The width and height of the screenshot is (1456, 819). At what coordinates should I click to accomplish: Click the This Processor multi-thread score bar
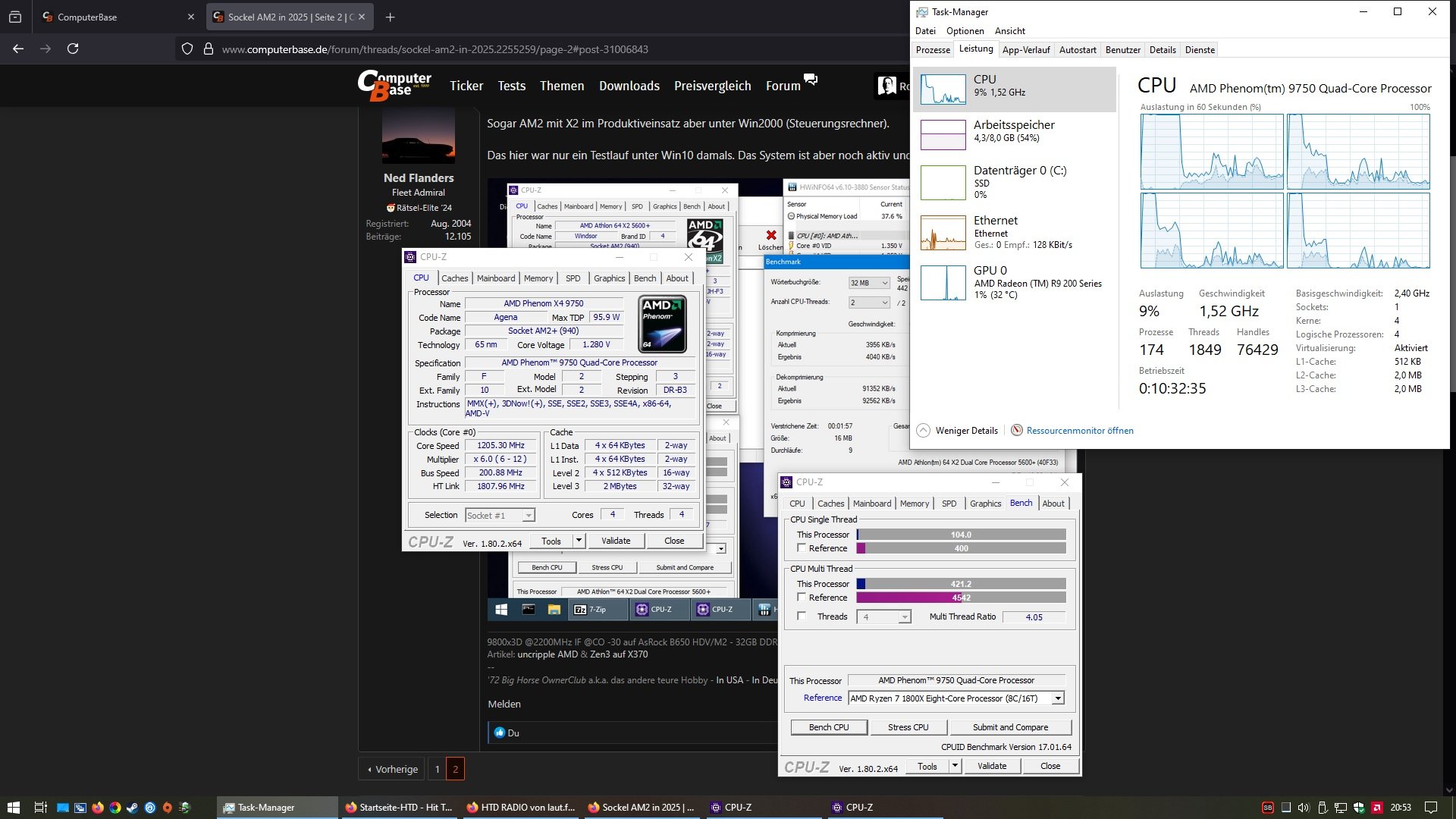pos(961,584)
